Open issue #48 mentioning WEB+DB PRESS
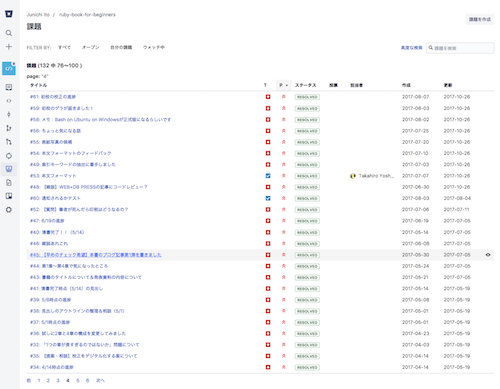The image size is (500, 389). click(89, 187)
